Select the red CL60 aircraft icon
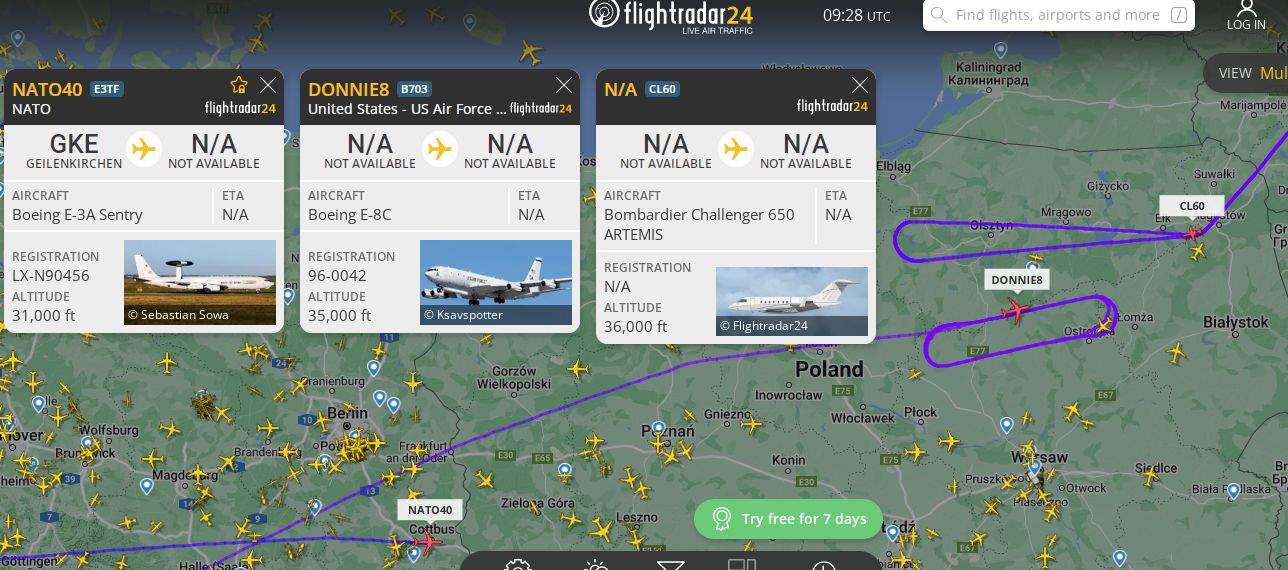This screenshot has height=570, width=1288. tap(1192, 232)
